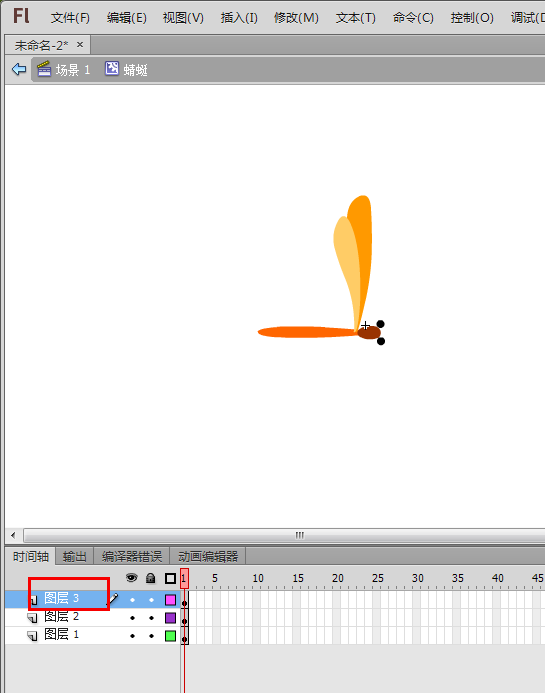Select keyframe 1 on 图层 3
Screen dimensions: 545x693
[184, 600]
